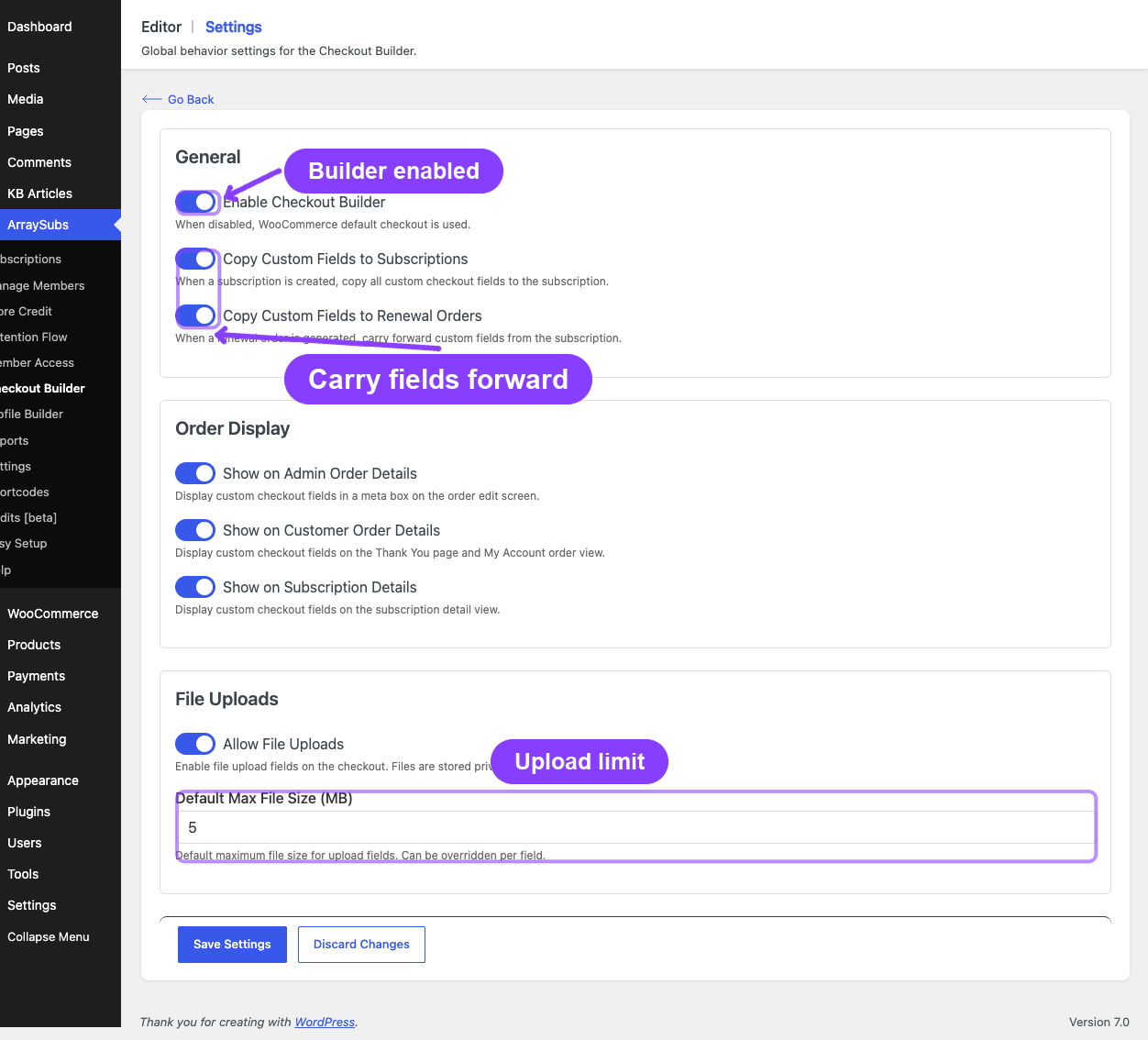
Task: Click the 'Order Display' section heading
Action: point(232,428)
